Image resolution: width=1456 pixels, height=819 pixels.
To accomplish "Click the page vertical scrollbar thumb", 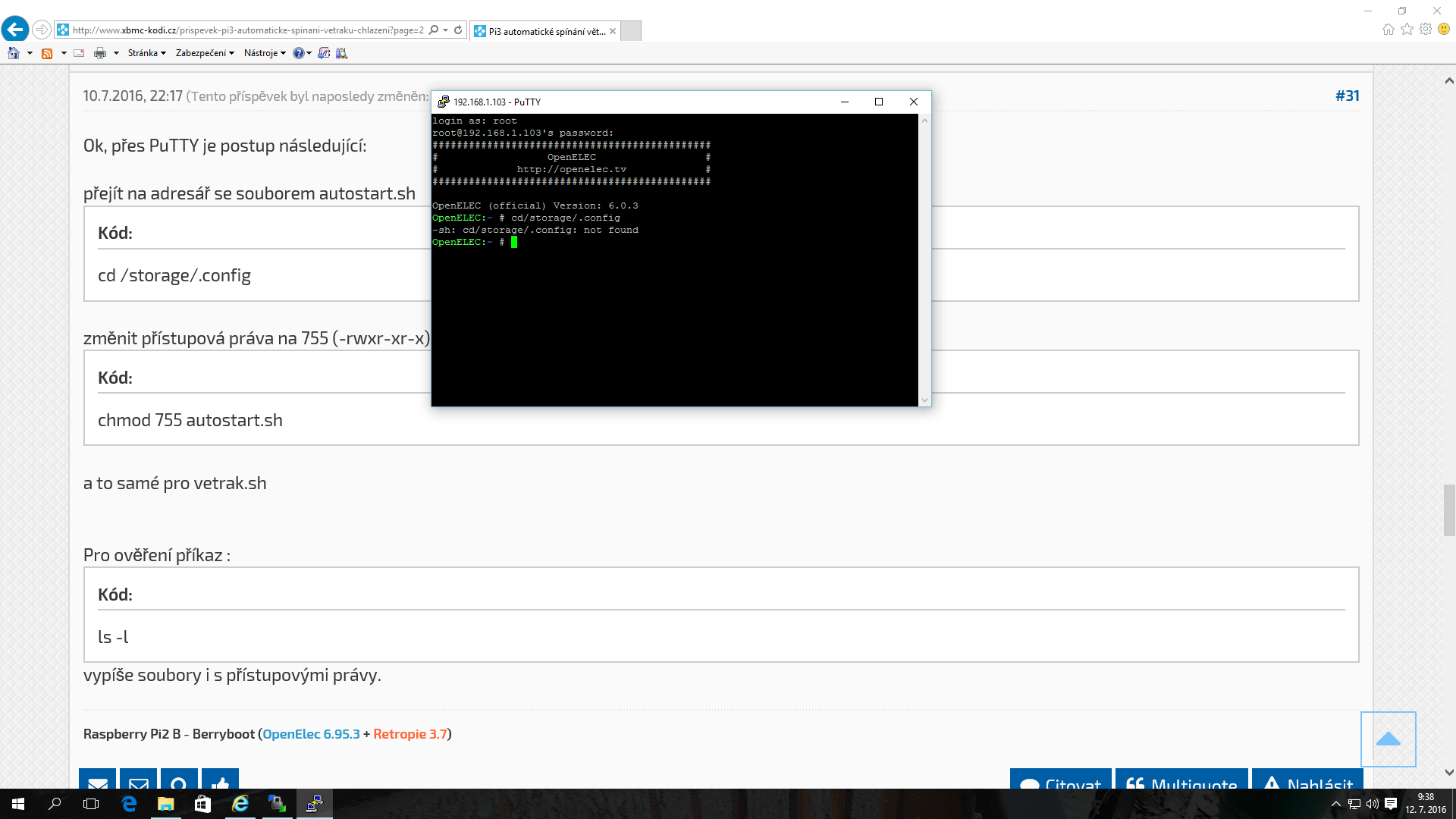I will pos(1449,510).
